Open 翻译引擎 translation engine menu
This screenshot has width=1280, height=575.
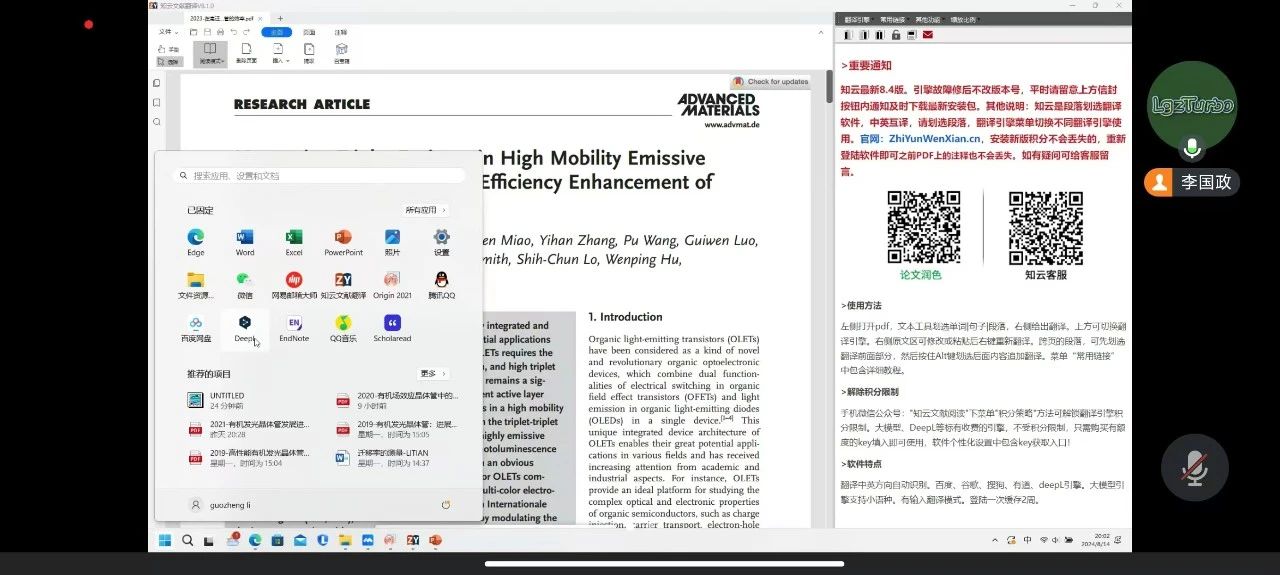tap(857, 19)
